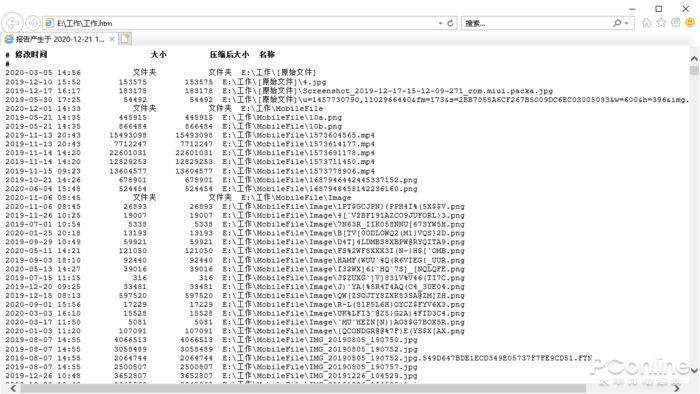Click path MobileFile\10a.png

click(282, 118)
